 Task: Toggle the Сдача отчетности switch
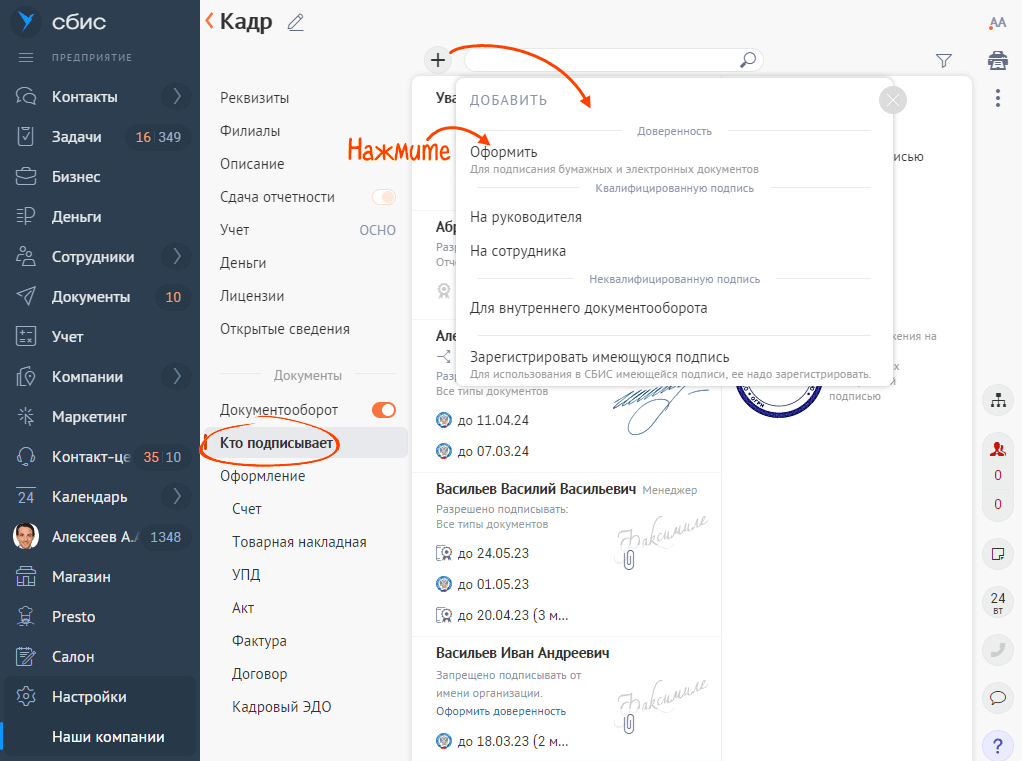[x=384, y=197]
